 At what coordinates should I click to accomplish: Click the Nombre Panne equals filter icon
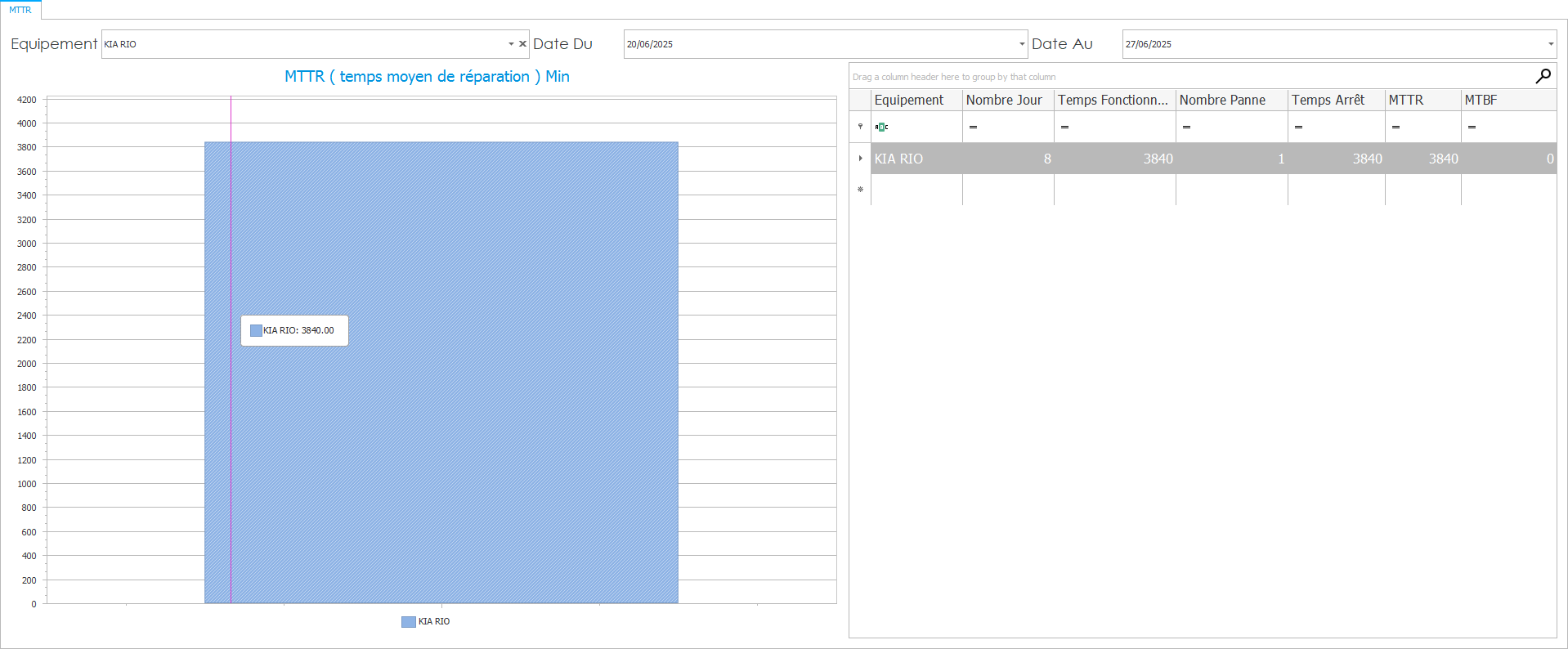coord(1186,127)
